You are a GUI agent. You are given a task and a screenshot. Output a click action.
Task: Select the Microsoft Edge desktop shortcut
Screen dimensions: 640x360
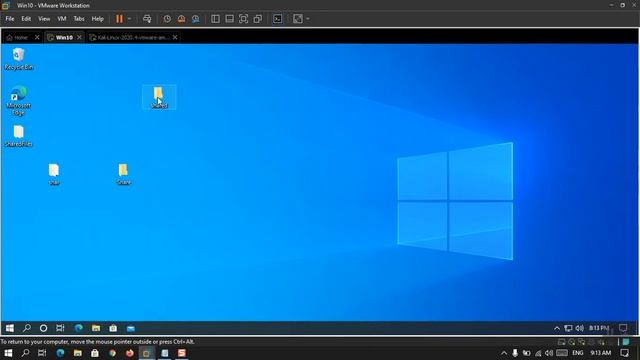click(18, 101)
